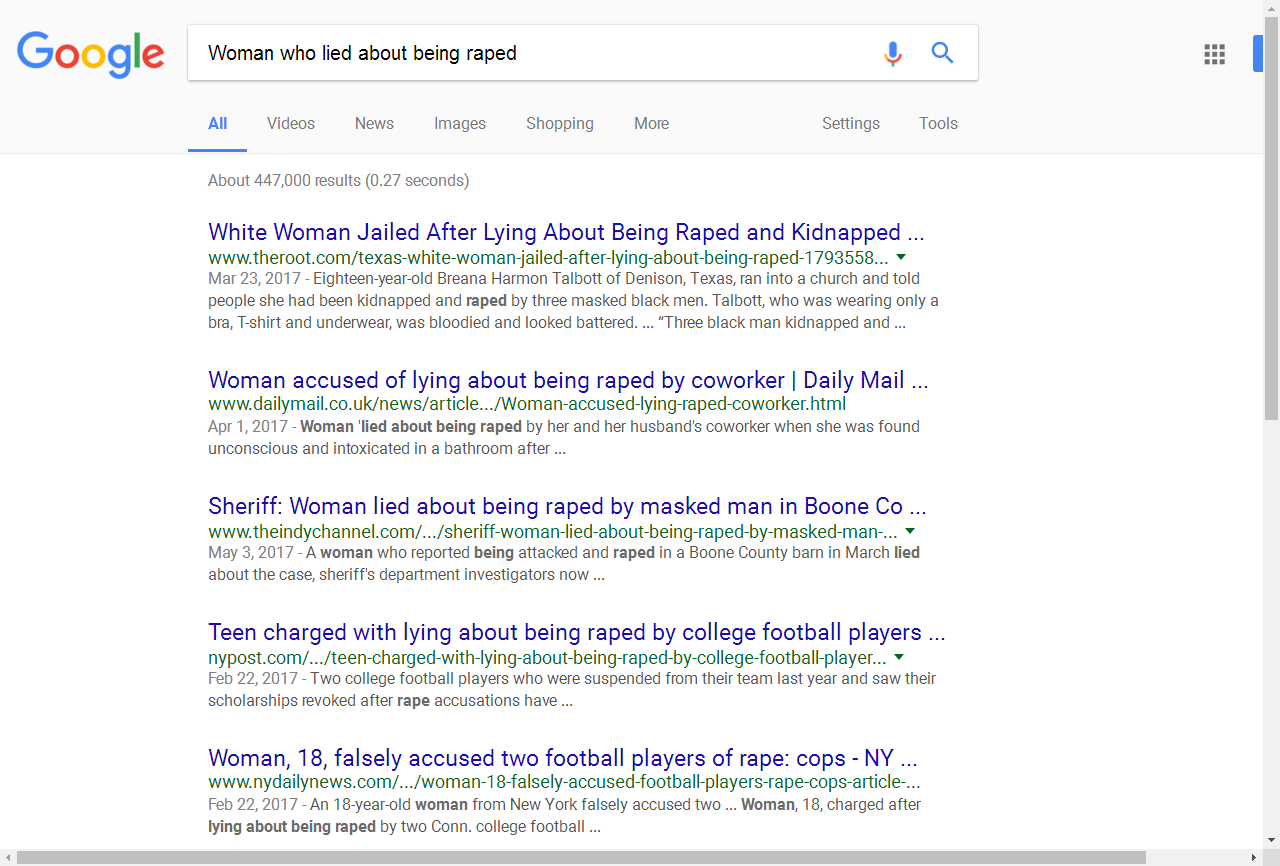Open the Settings menu

pyautogui.click(x=851, y=124)
